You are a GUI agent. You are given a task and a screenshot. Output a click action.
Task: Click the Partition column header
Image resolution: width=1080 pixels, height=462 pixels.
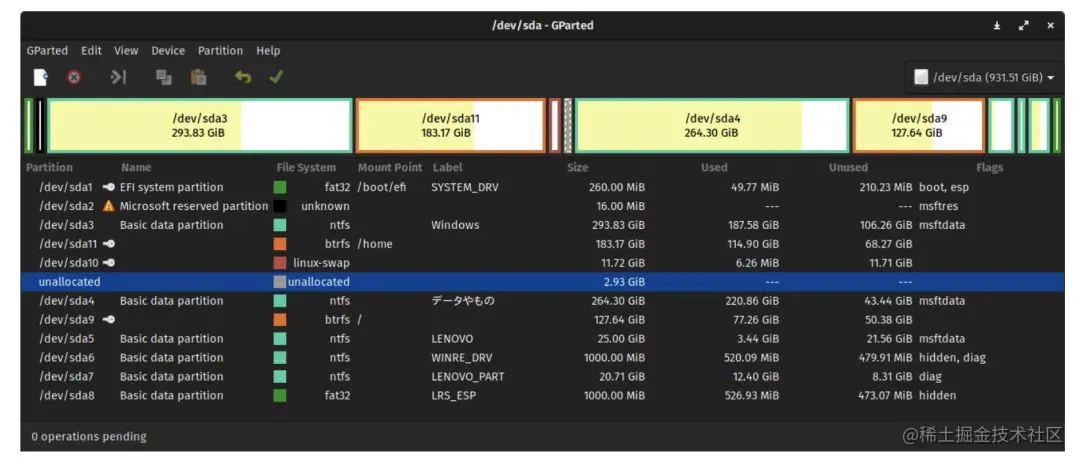pos(49,167)
